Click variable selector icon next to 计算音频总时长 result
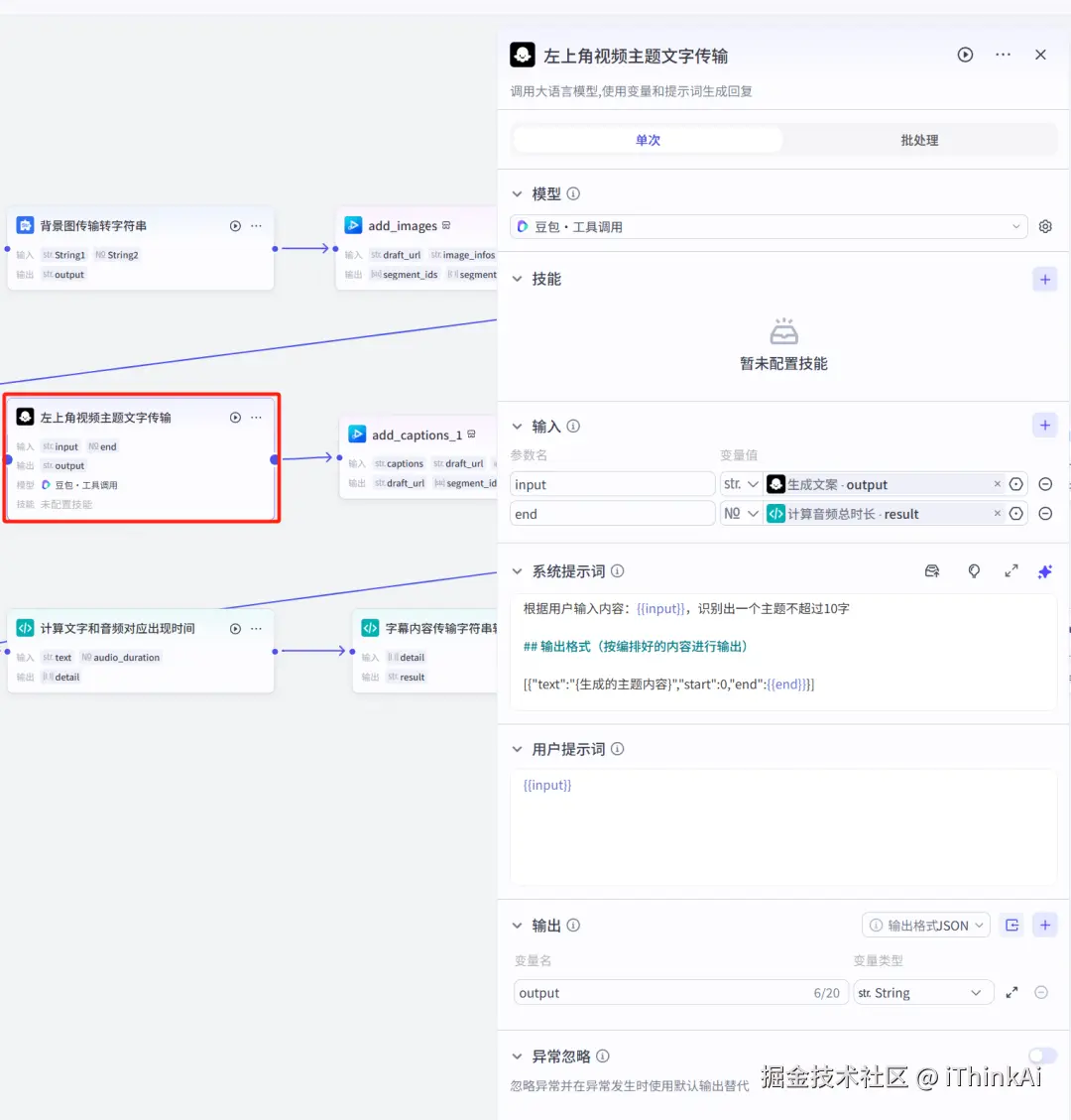 [x=1015, y=513]
